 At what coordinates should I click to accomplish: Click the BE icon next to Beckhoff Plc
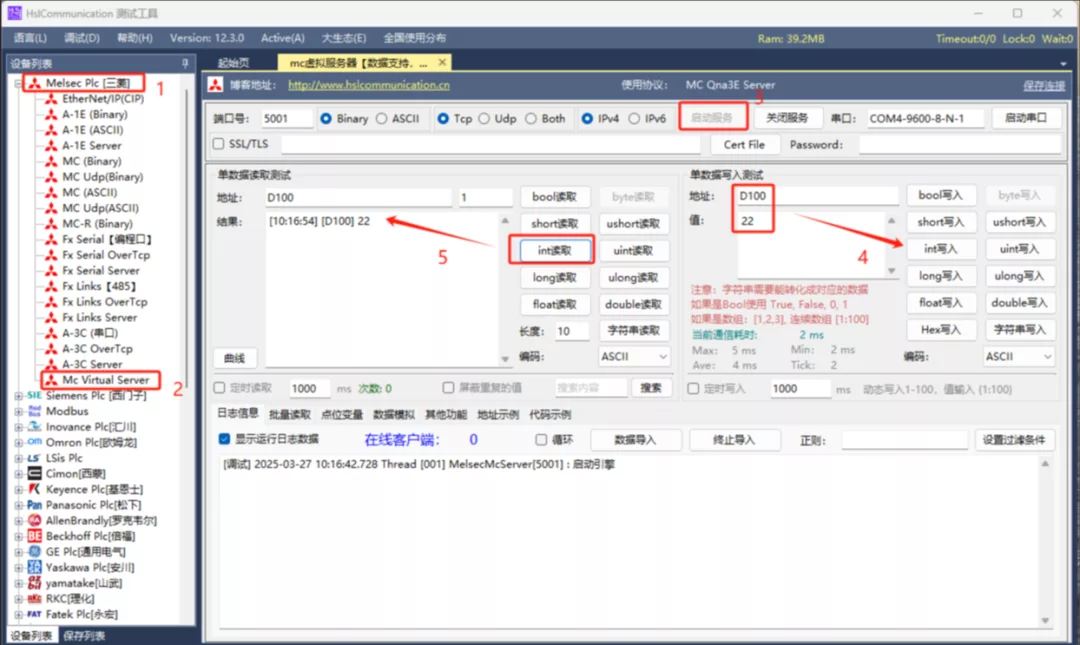[x=34, y=535]
